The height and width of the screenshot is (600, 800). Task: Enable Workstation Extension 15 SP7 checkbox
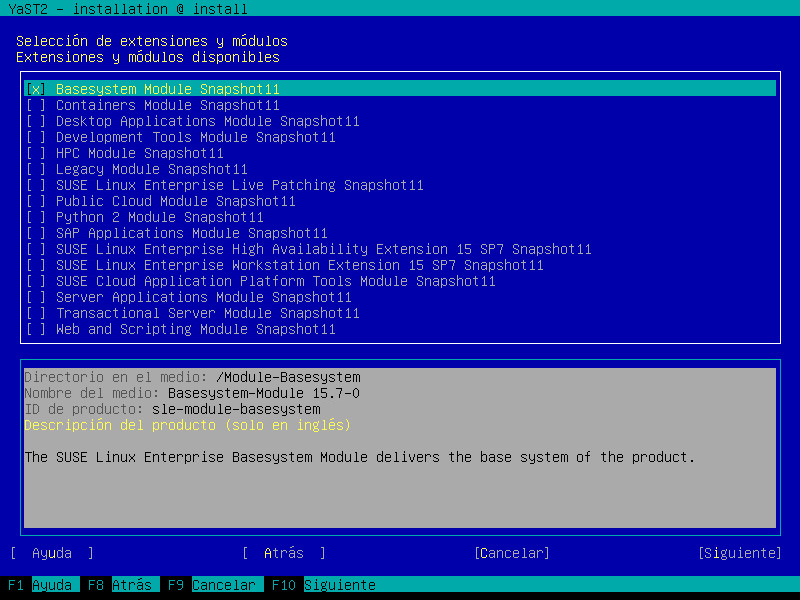tap(36, 265)
